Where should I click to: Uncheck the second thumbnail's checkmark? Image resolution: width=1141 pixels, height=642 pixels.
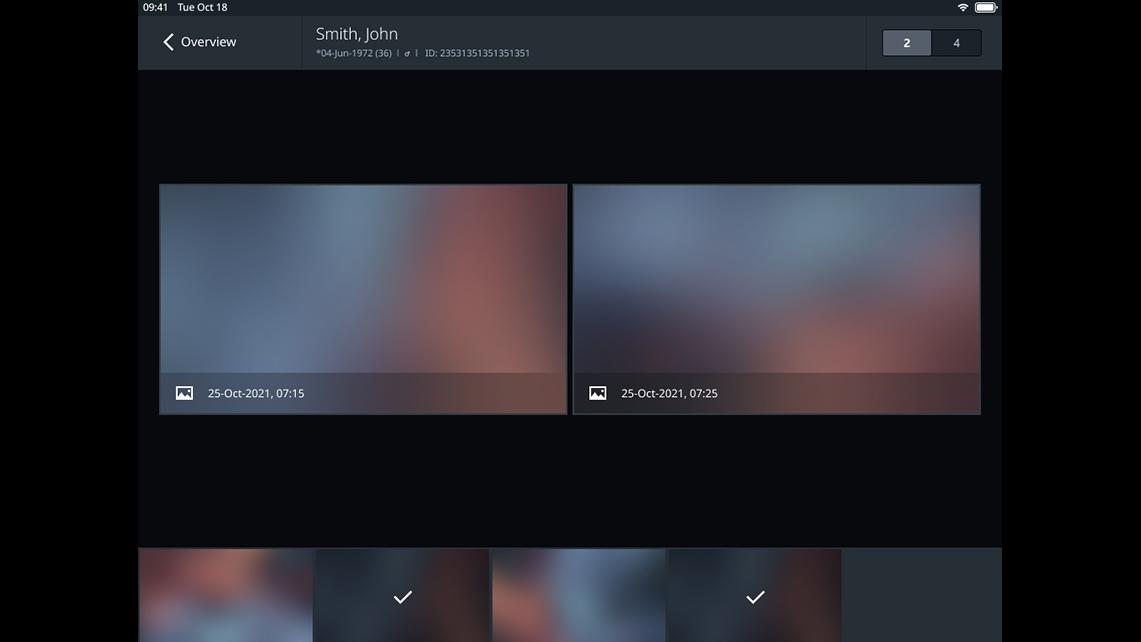(402, 597)
